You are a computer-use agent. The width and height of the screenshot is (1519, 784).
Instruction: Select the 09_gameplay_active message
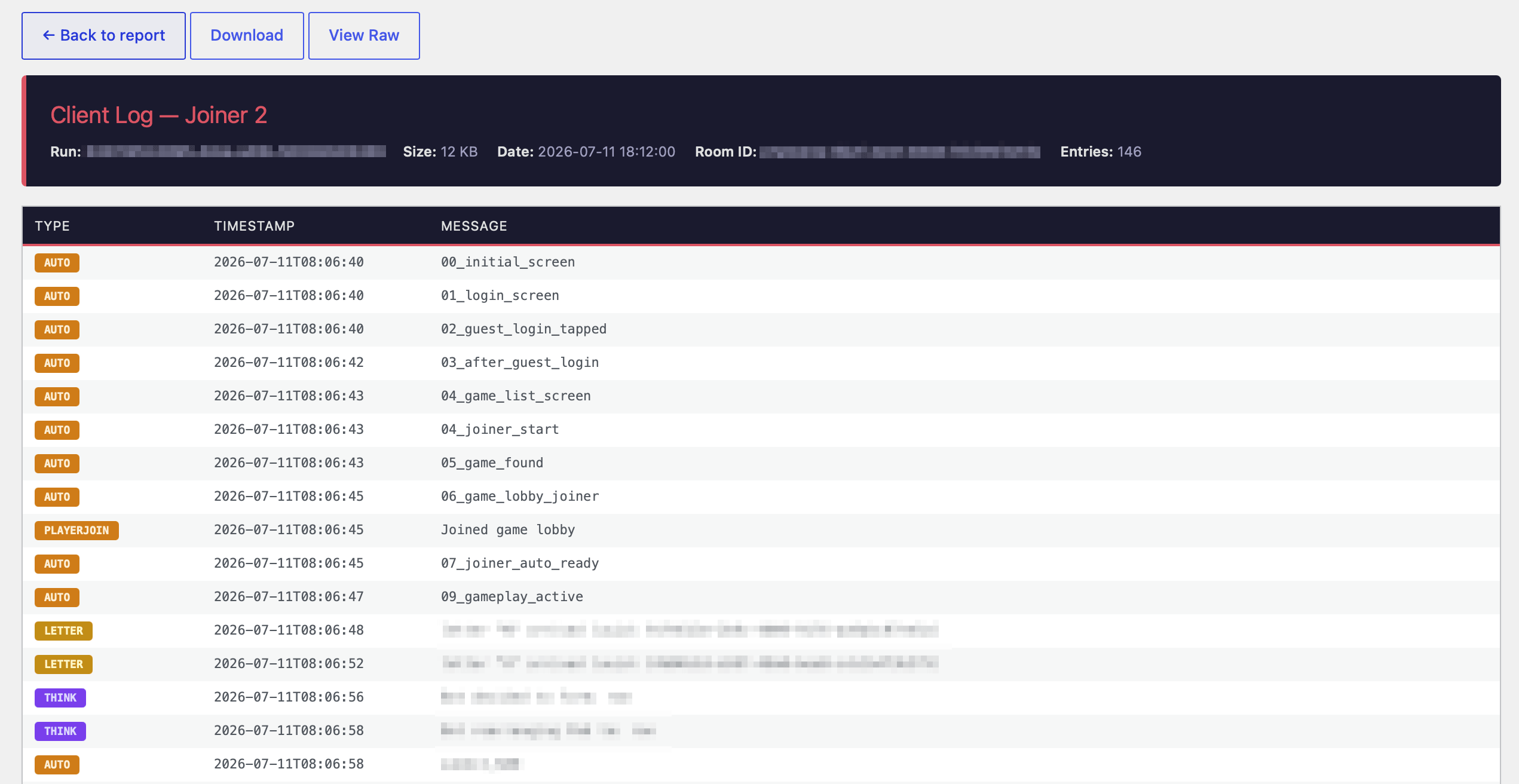tap(512, 597)
